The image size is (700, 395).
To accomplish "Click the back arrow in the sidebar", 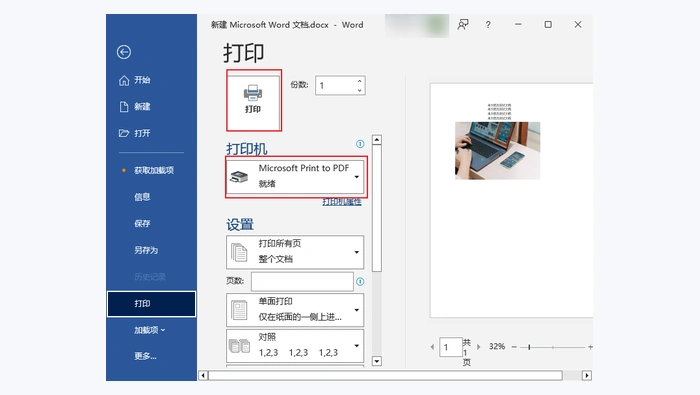I will 124,52.
